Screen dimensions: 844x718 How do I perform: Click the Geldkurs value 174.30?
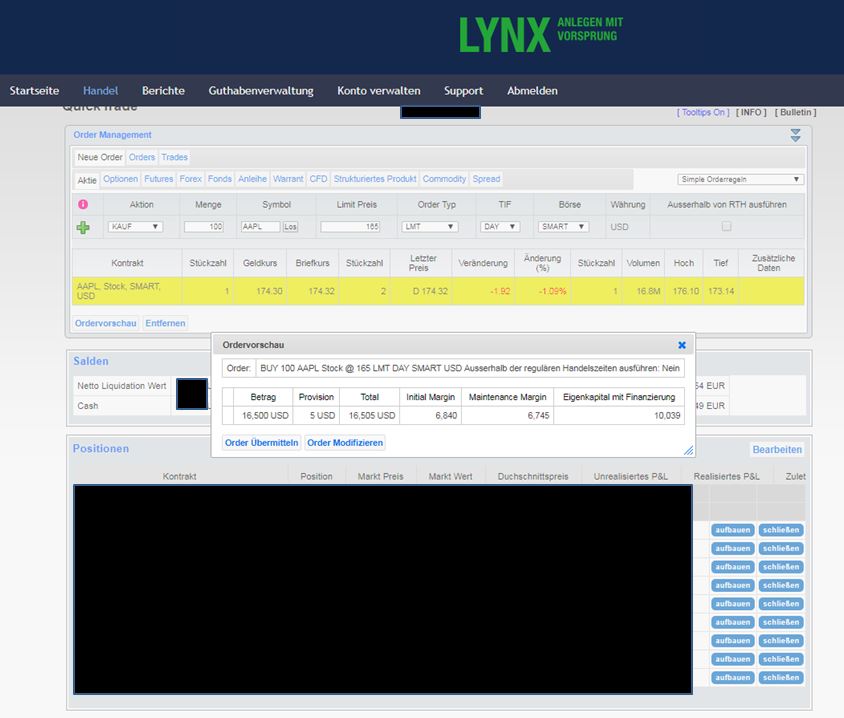[269, 291]
